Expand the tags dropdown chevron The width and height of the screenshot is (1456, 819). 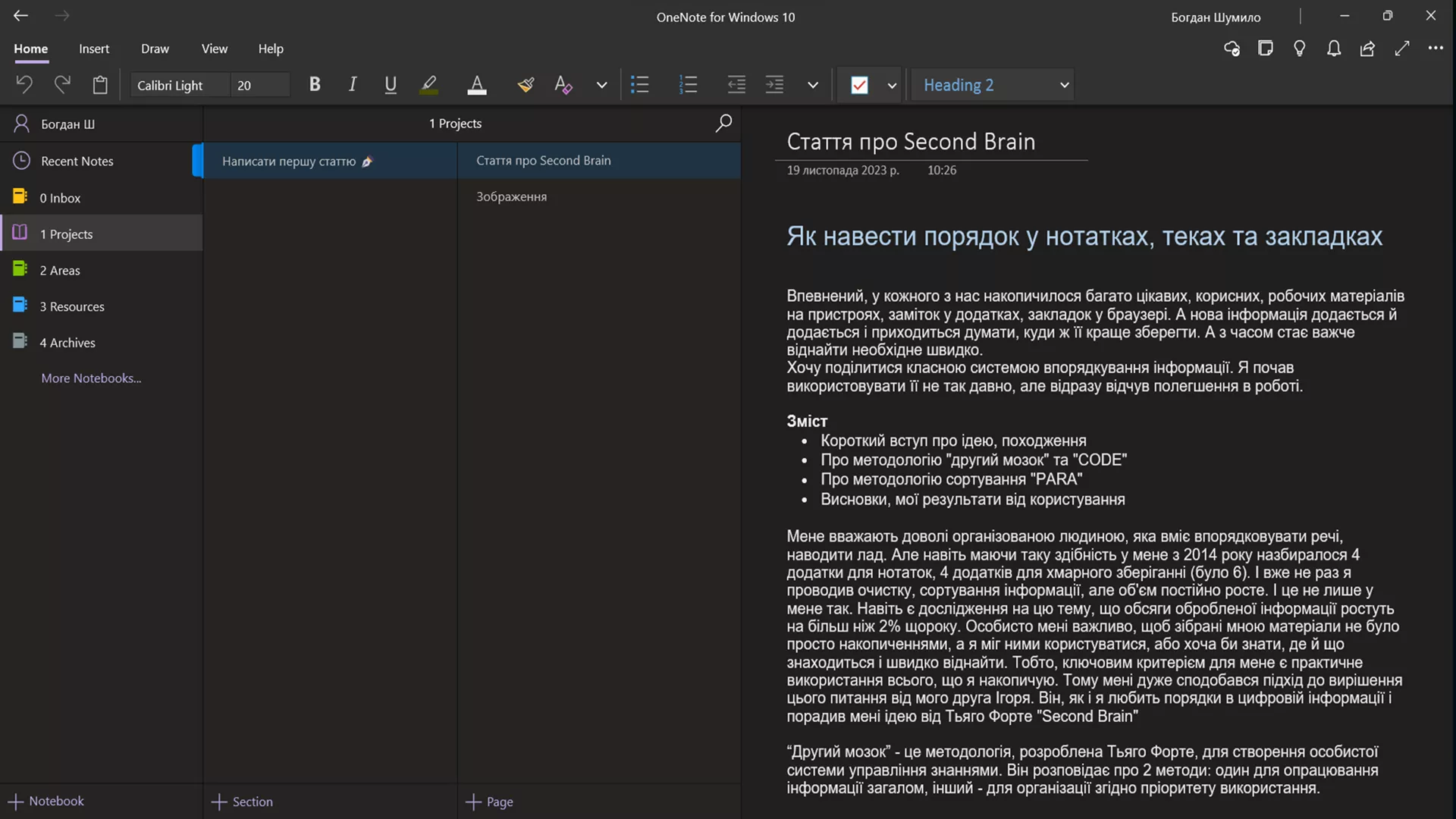(x=891, y=85)
